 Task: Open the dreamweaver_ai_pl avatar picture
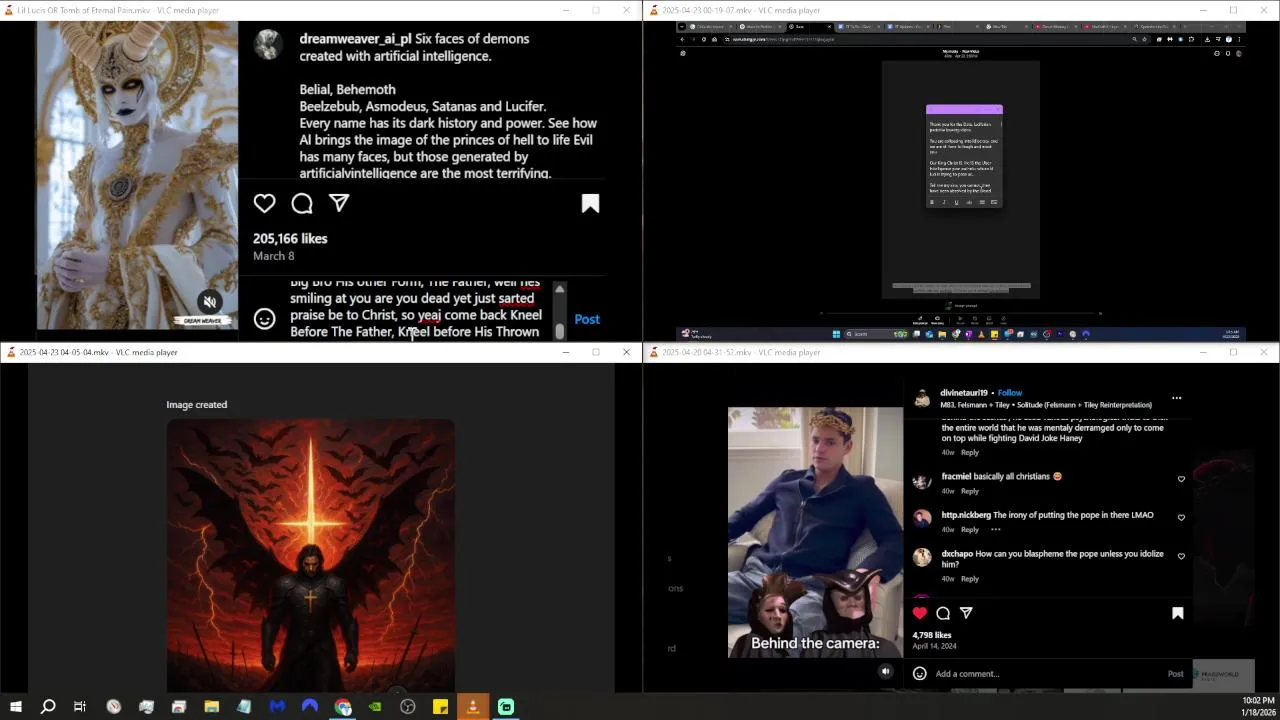(267, 44)
